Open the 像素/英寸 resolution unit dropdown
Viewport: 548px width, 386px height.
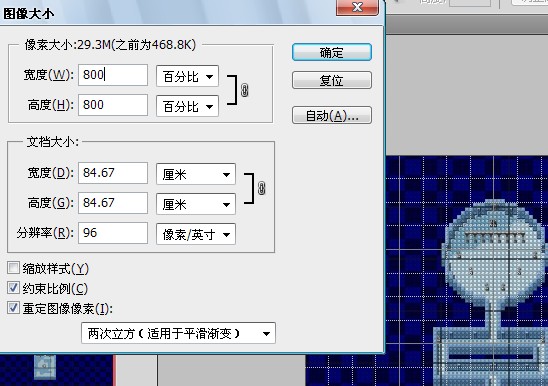point(196,234)
